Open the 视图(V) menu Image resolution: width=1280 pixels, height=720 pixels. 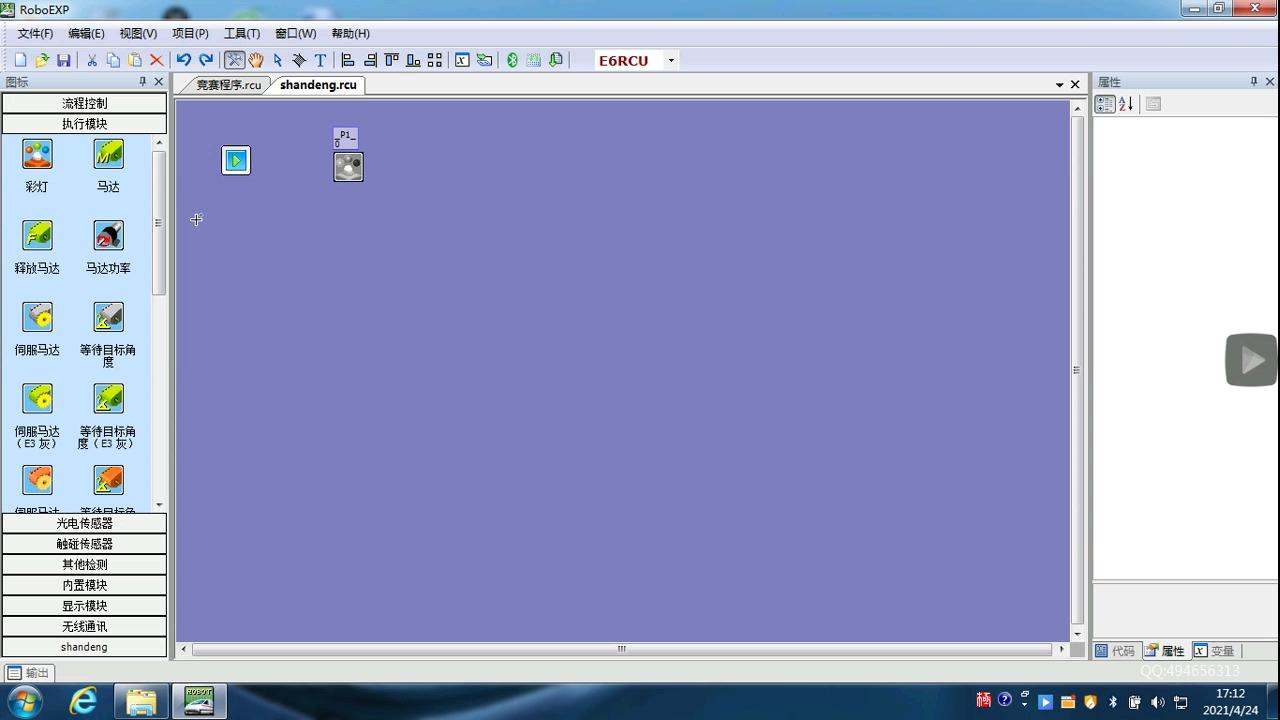(138, 34)
